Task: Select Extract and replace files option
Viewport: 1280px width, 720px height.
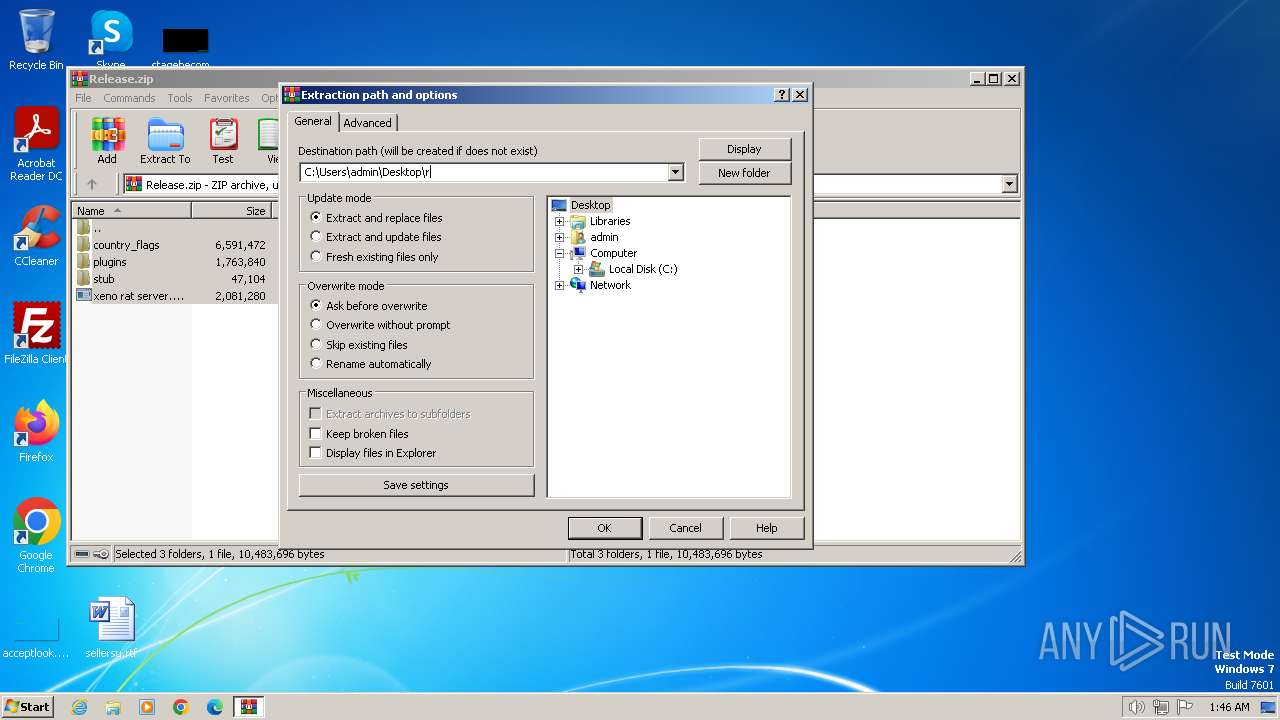Action: (x=376, y=217)
